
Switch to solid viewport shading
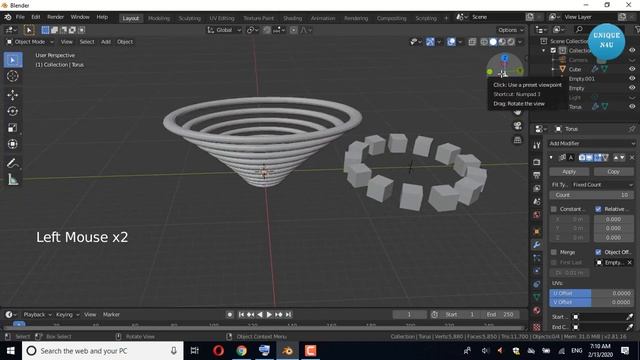tap(493, 42)
